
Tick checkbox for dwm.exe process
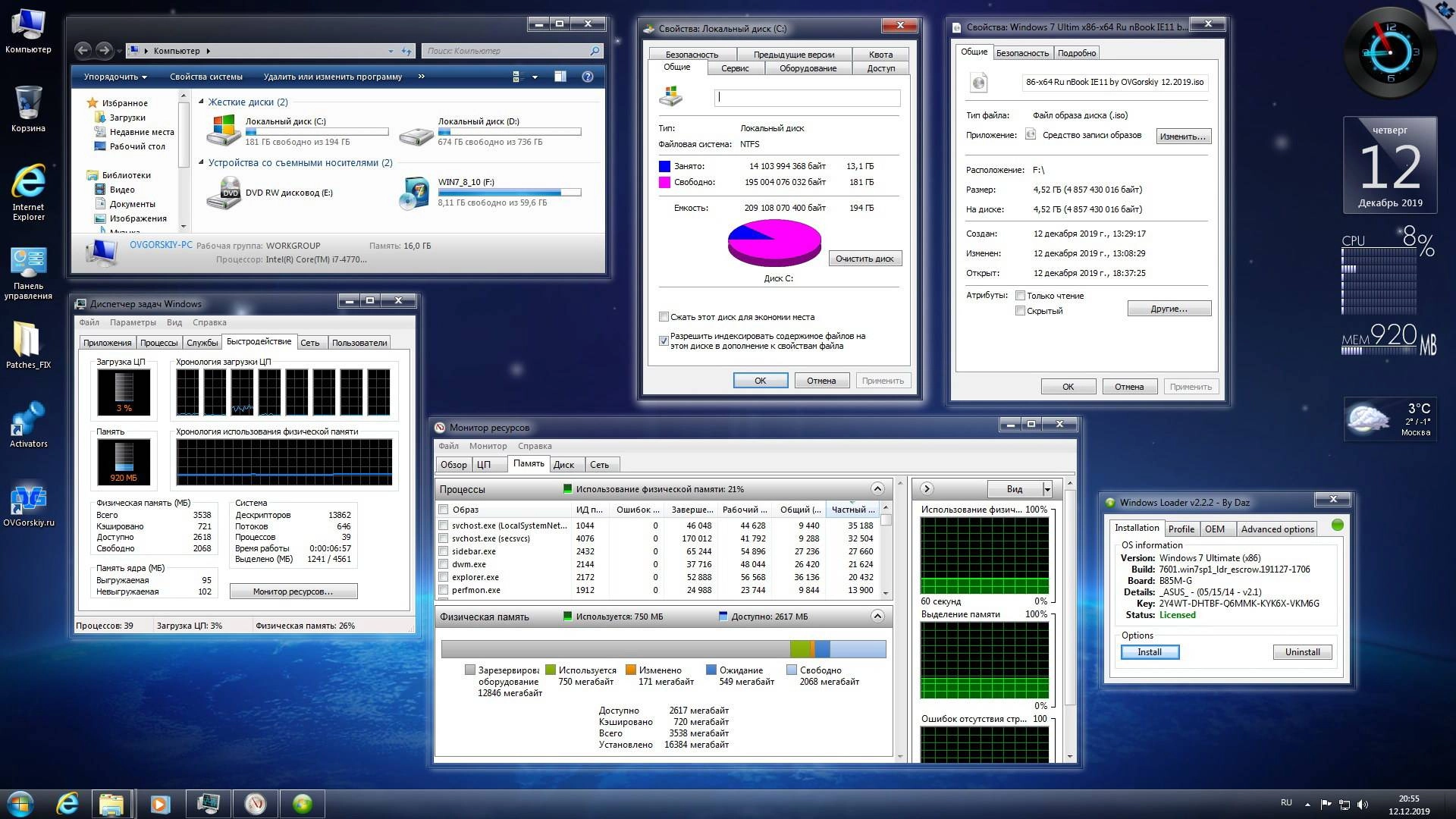(444, 564)
